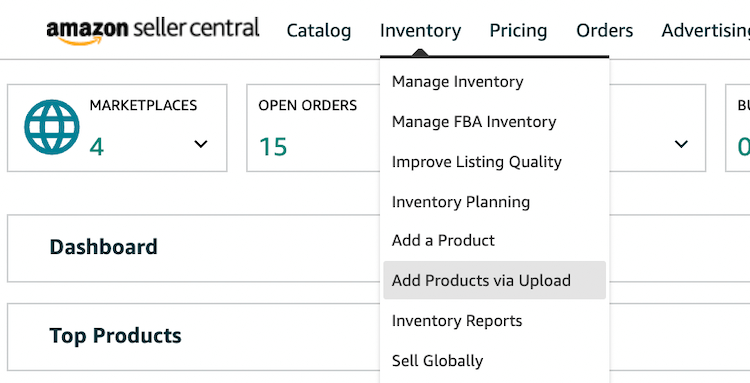750x383 pixels.
Task: Open the Catalog menu
Action: point(319,31)
